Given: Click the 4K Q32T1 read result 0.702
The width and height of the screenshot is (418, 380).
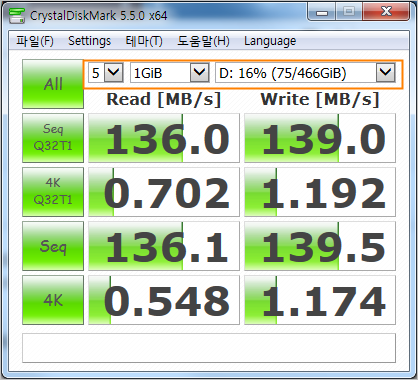Looking at the screenshot, I should pos(164,192).
